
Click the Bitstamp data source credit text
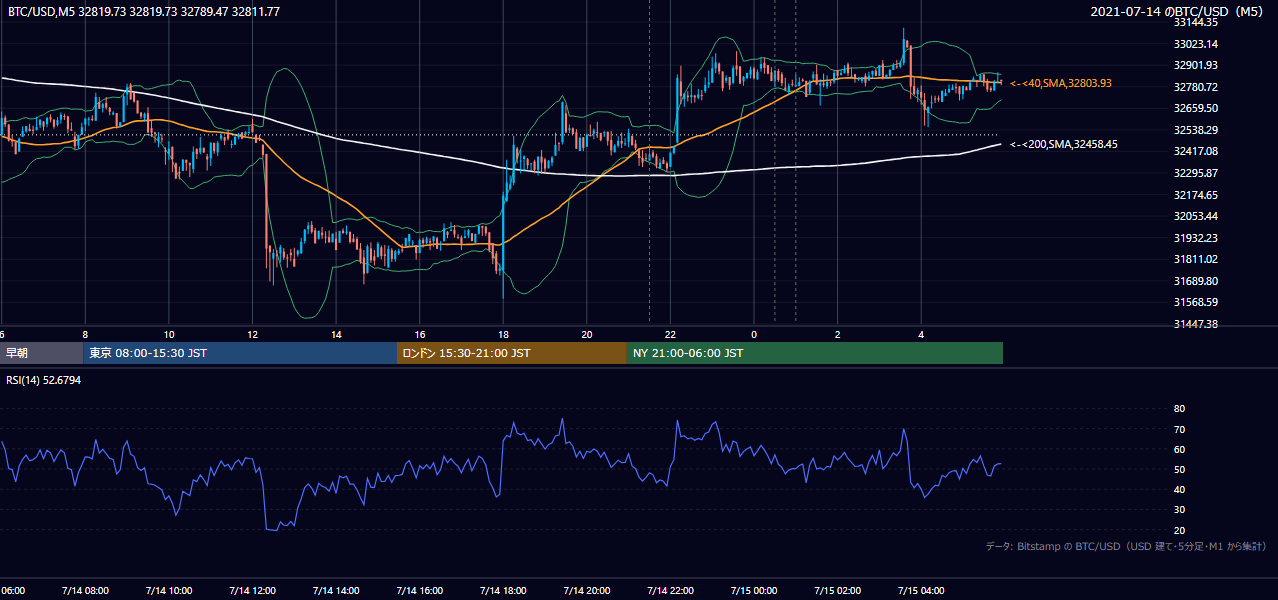click(1126, 546)
